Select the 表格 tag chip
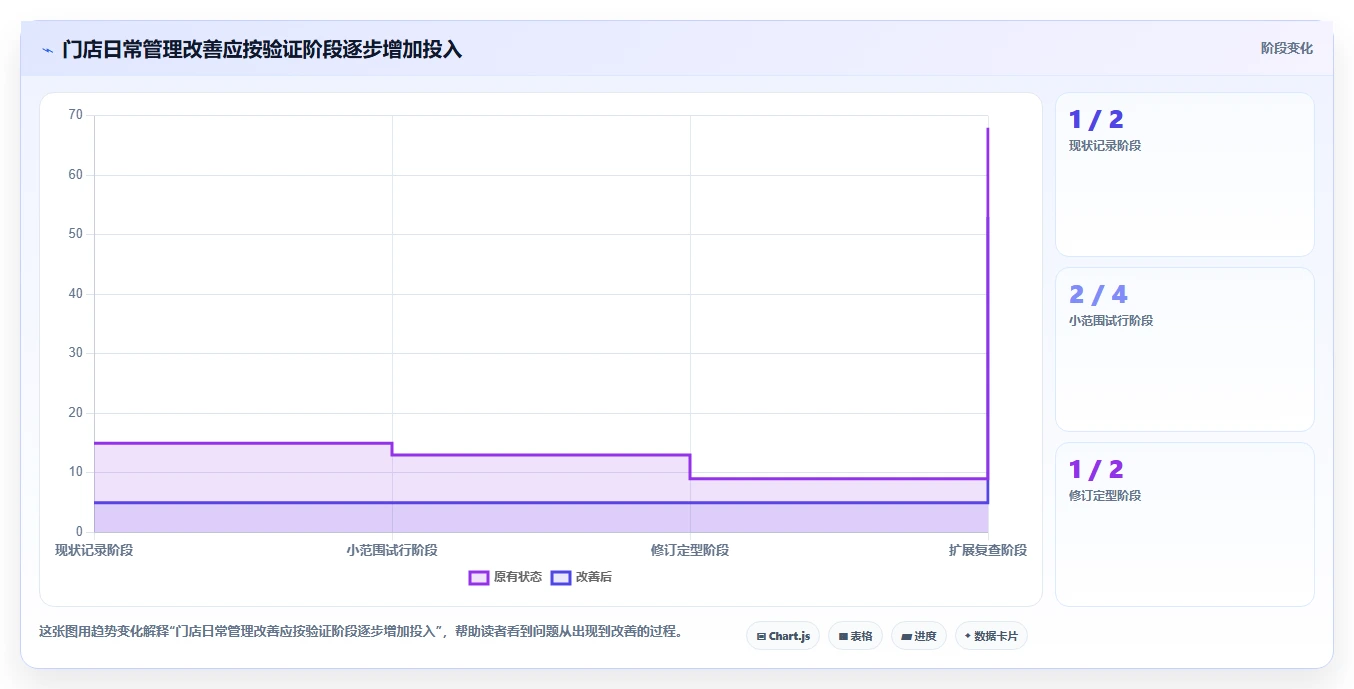Screen dimensions: 1354x689 point(855,636)
